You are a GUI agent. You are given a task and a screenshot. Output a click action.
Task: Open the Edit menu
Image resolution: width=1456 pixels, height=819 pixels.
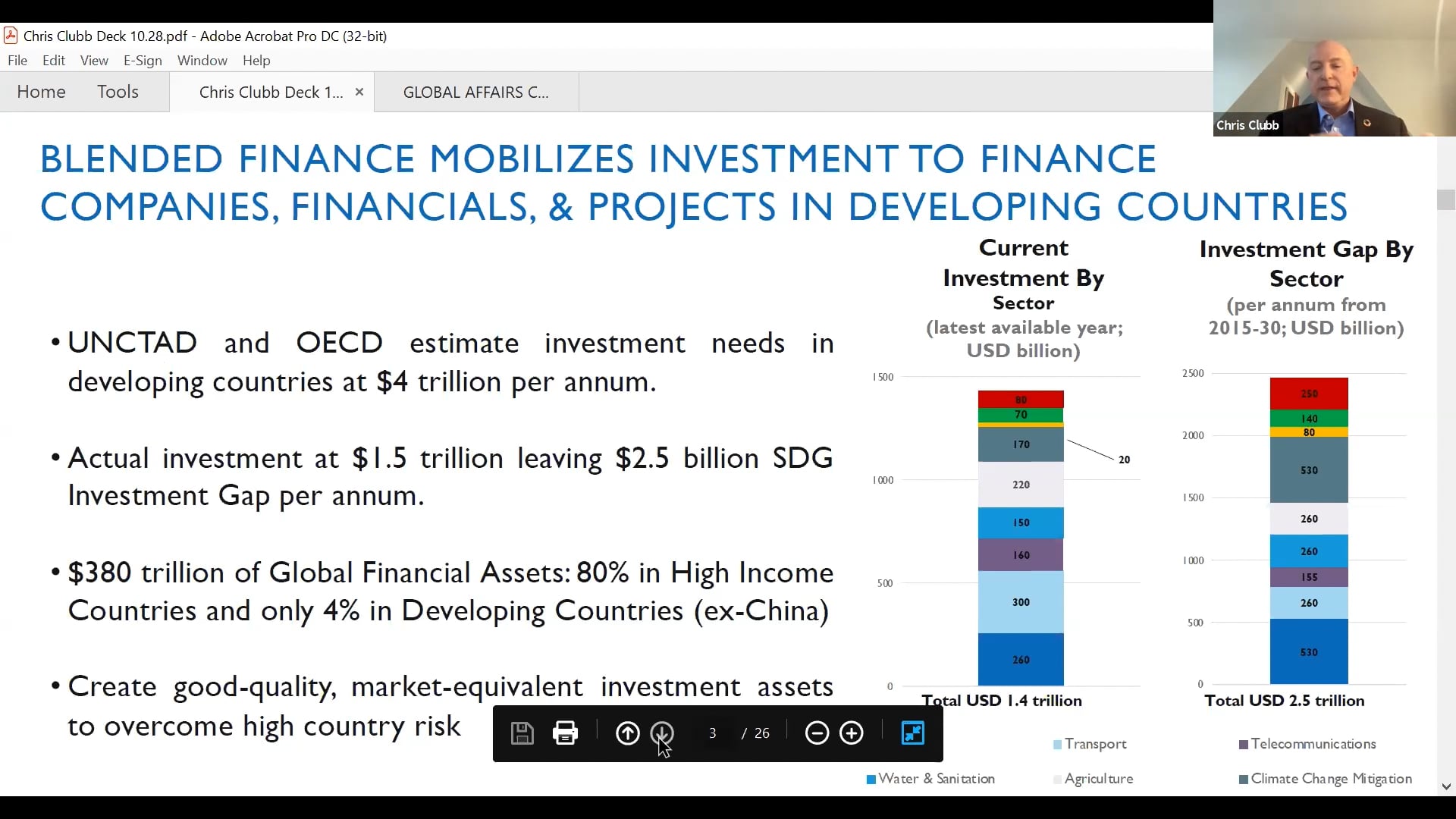pyautogui.click(x=53, y=60)
